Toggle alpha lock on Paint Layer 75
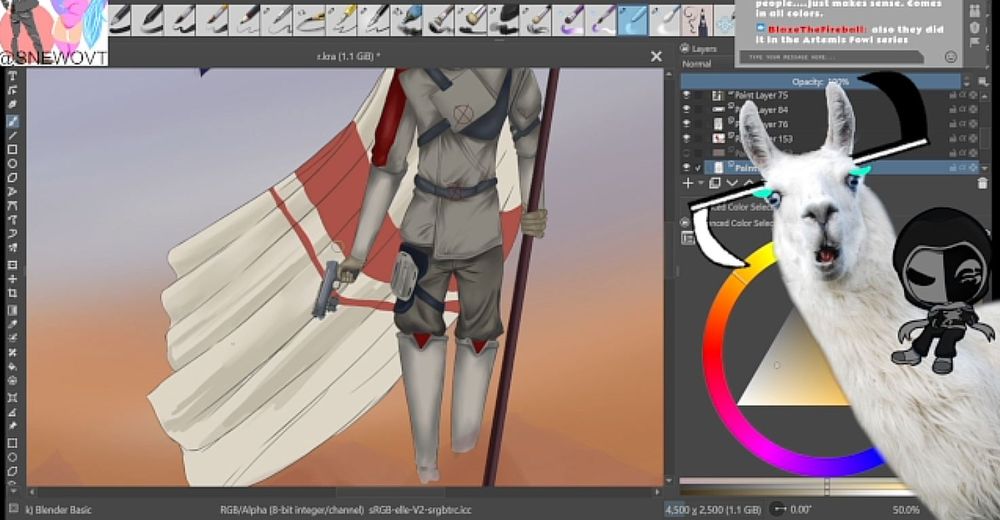Viewport: 1000px width, 520px height. click(973, 95)
